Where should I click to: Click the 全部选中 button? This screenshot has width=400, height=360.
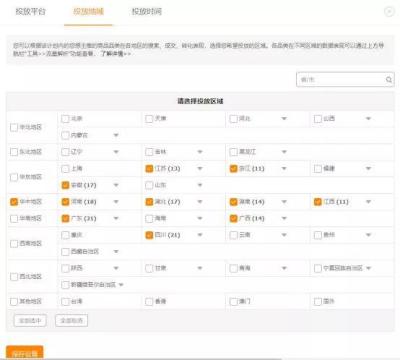[30, 321]
